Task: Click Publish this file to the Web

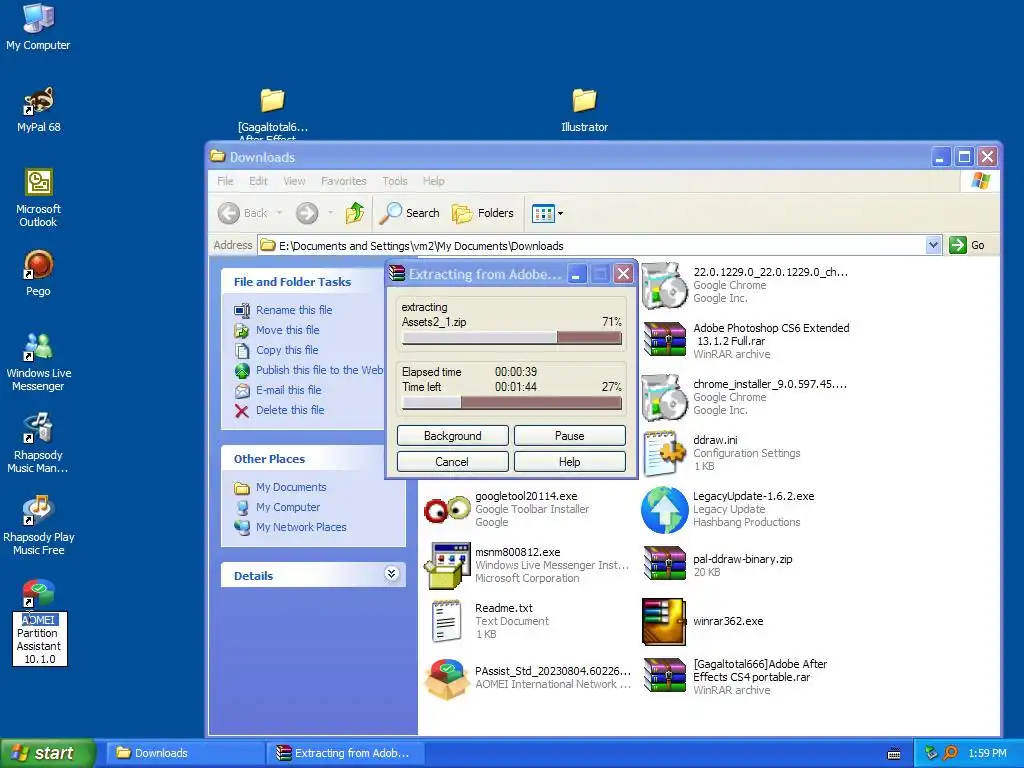Action: click(308, 370)
